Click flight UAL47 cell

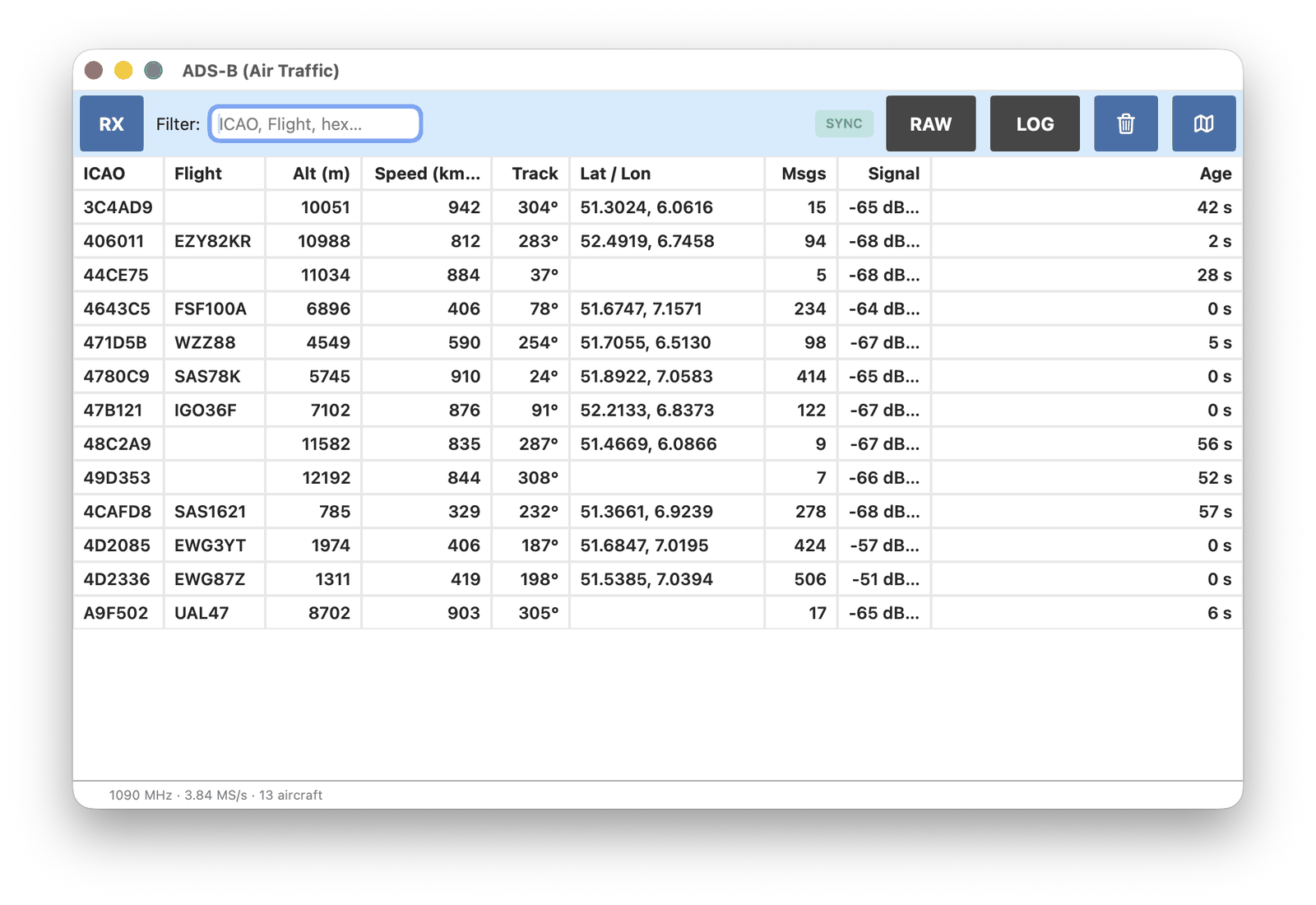click(215, 612)
